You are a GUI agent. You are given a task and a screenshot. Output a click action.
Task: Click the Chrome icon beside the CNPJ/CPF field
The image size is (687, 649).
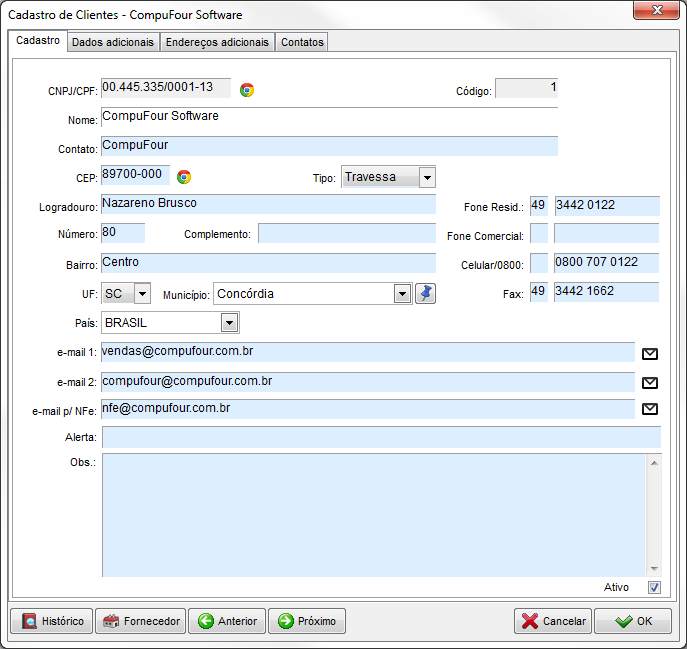[x=247, y=90]
